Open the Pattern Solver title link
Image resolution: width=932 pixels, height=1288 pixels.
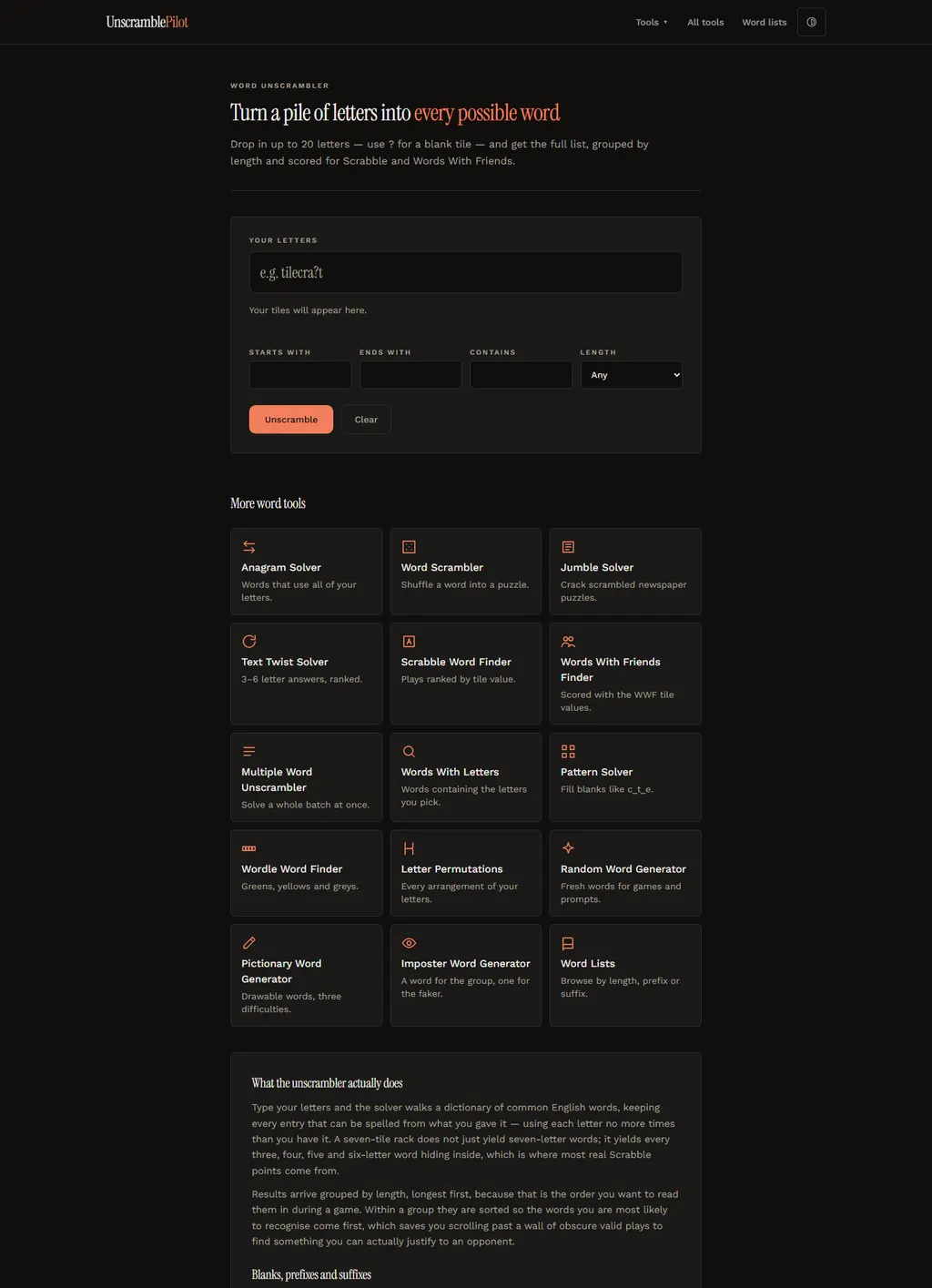point(597,772)
